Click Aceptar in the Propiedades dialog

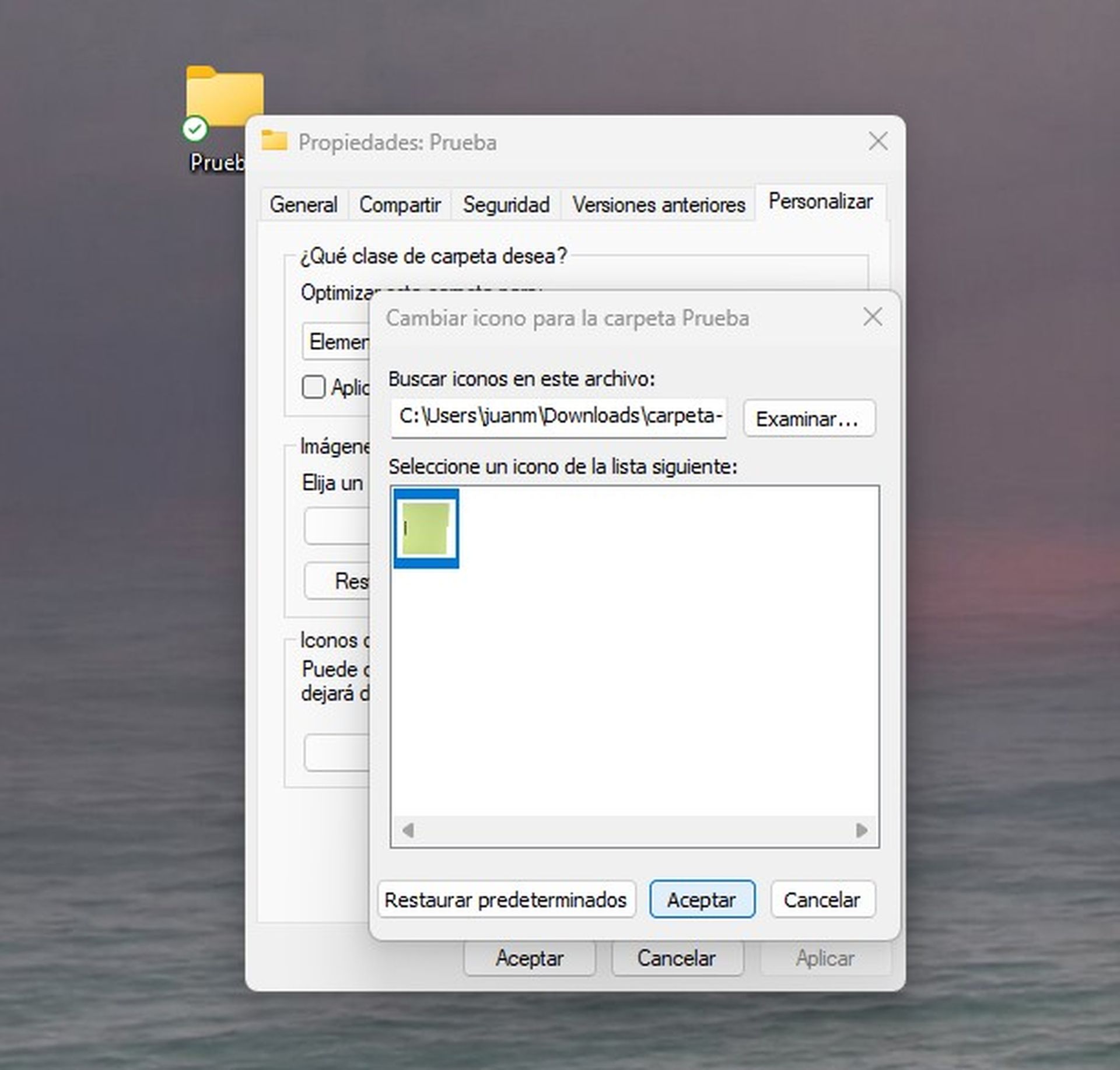tap(530, 958)
